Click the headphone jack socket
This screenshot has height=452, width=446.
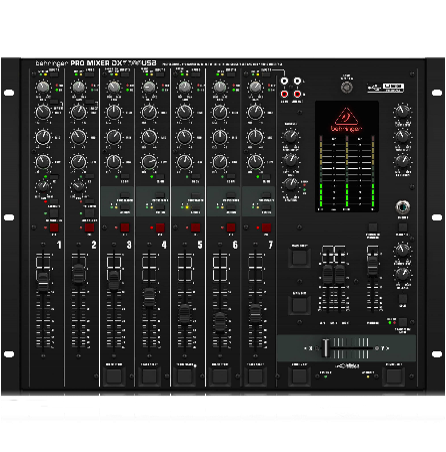pyautogui.click(x=403, y=207)
